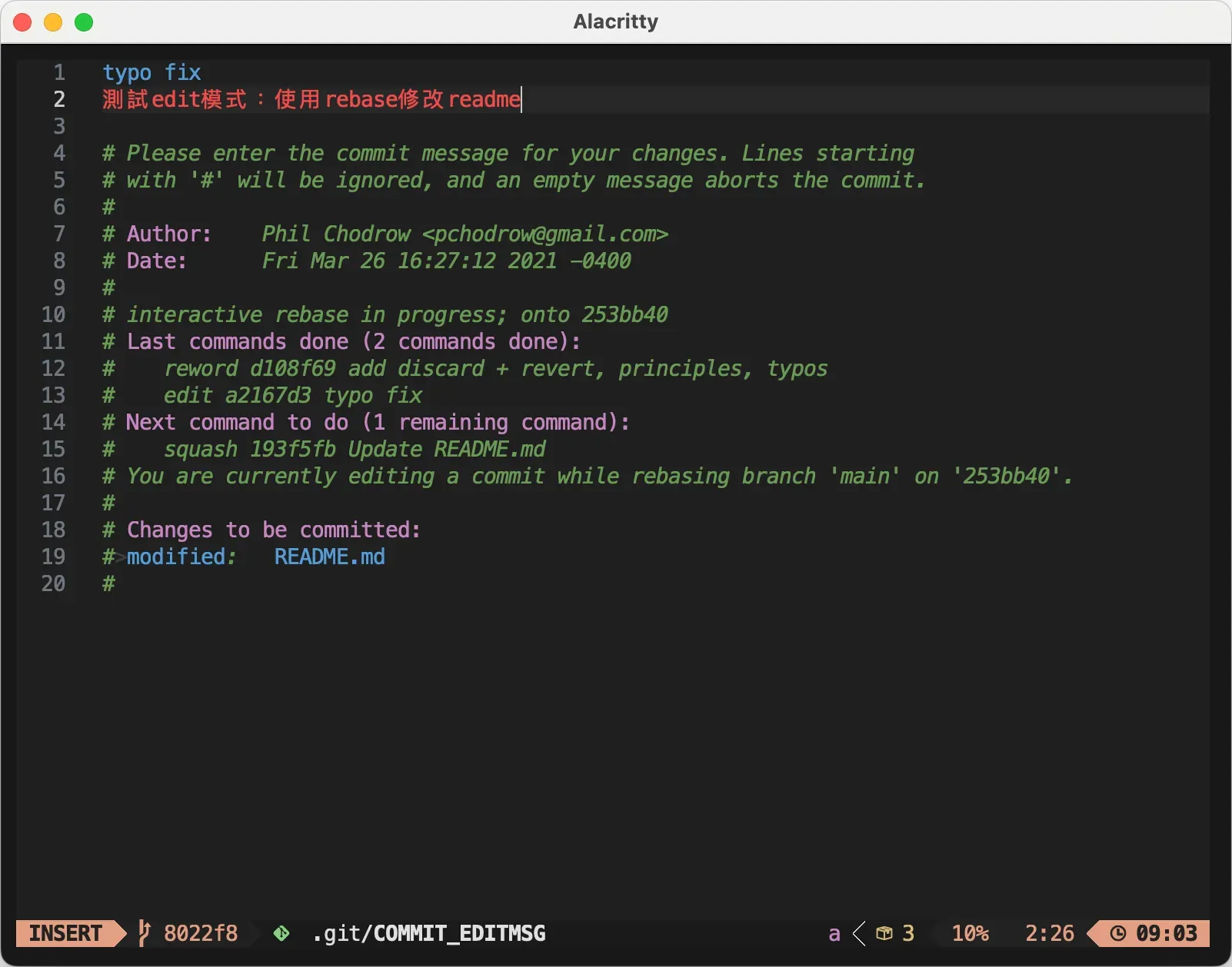Close the Alacritty window

(23, 22)
